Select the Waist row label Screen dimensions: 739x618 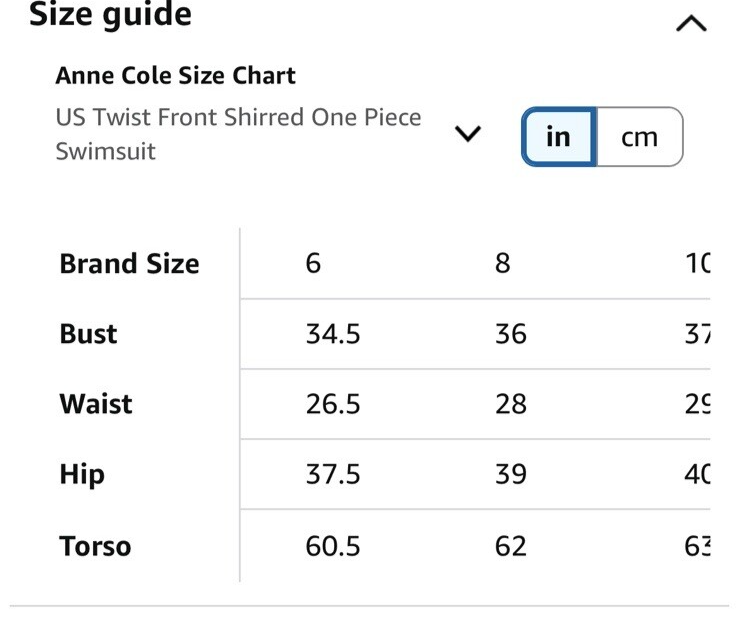(96, 404)
